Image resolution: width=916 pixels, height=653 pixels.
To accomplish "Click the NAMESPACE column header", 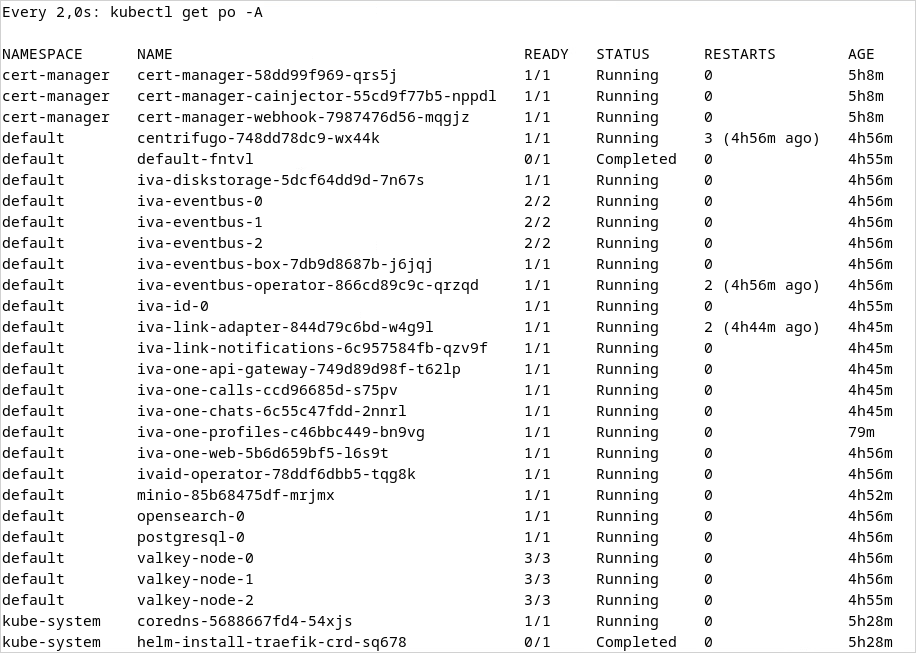I will pos(42,54).
